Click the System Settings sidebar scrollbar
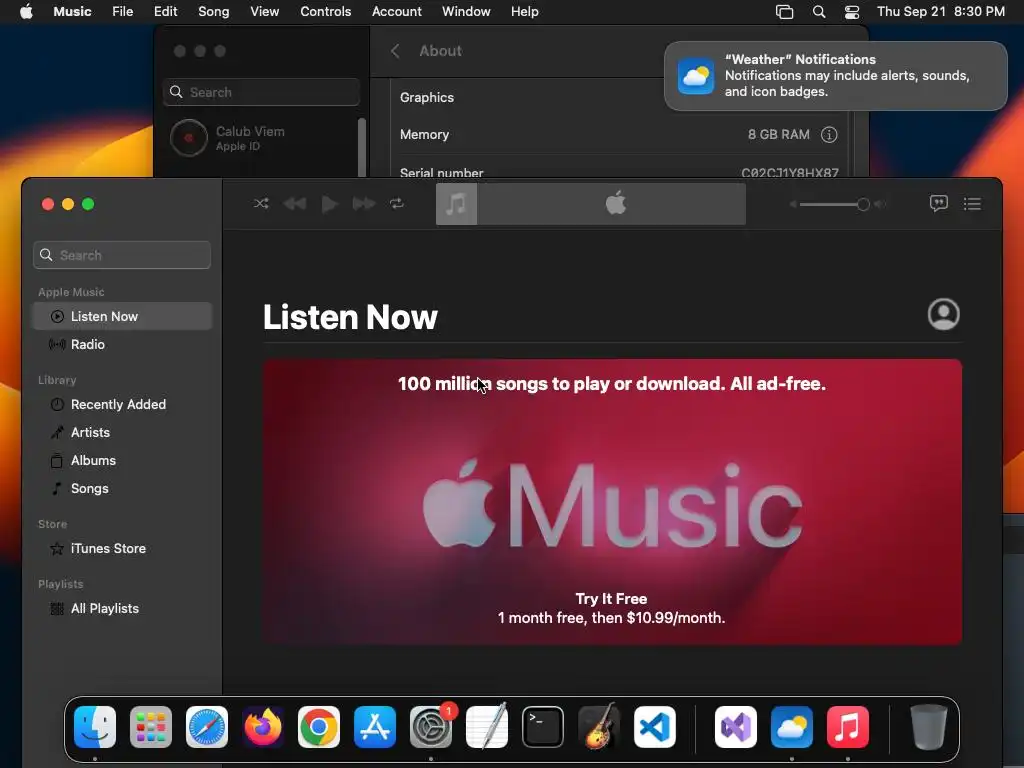1024x768 pixels. (x=362, y=148)
